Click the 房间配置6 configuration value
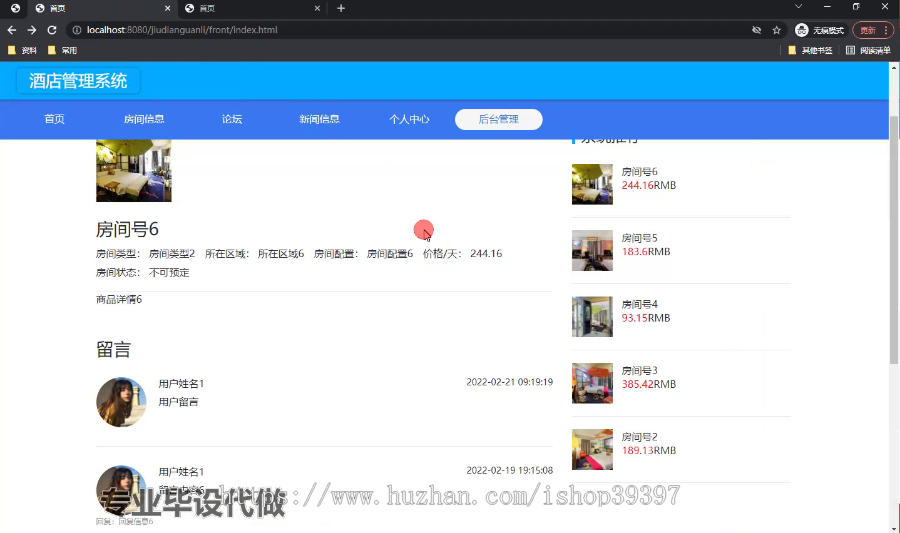Image resolution: width=900 pixels, height=533 pixels. 390,254
